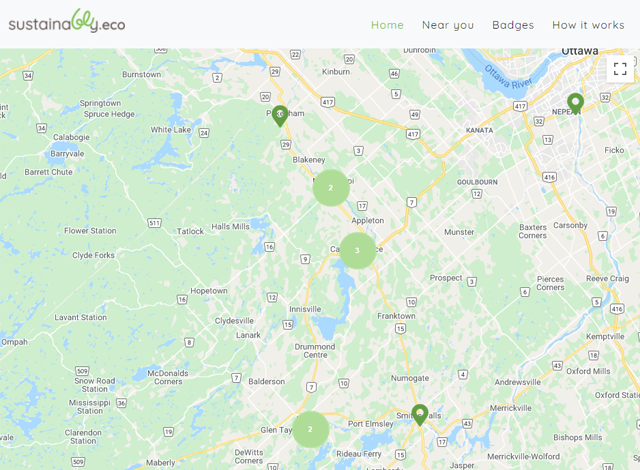Open the sustainably.eco logo link
Screen dimensions: 640x470
[x=67, y=21]
